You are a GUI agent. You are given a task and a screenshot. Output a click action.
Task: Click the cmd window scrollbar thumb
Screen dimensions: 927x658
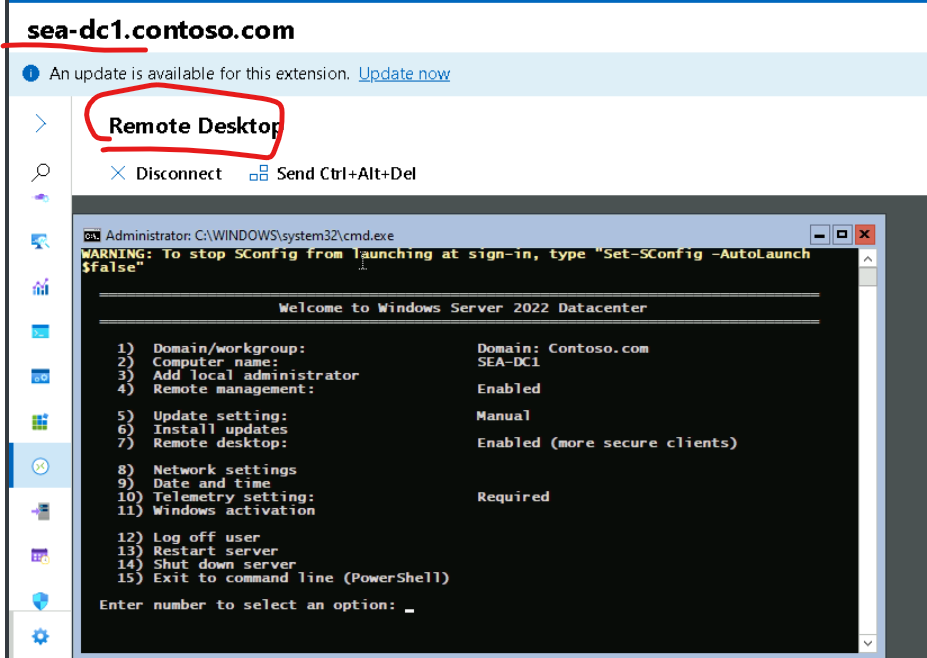(x=867, y=277)
